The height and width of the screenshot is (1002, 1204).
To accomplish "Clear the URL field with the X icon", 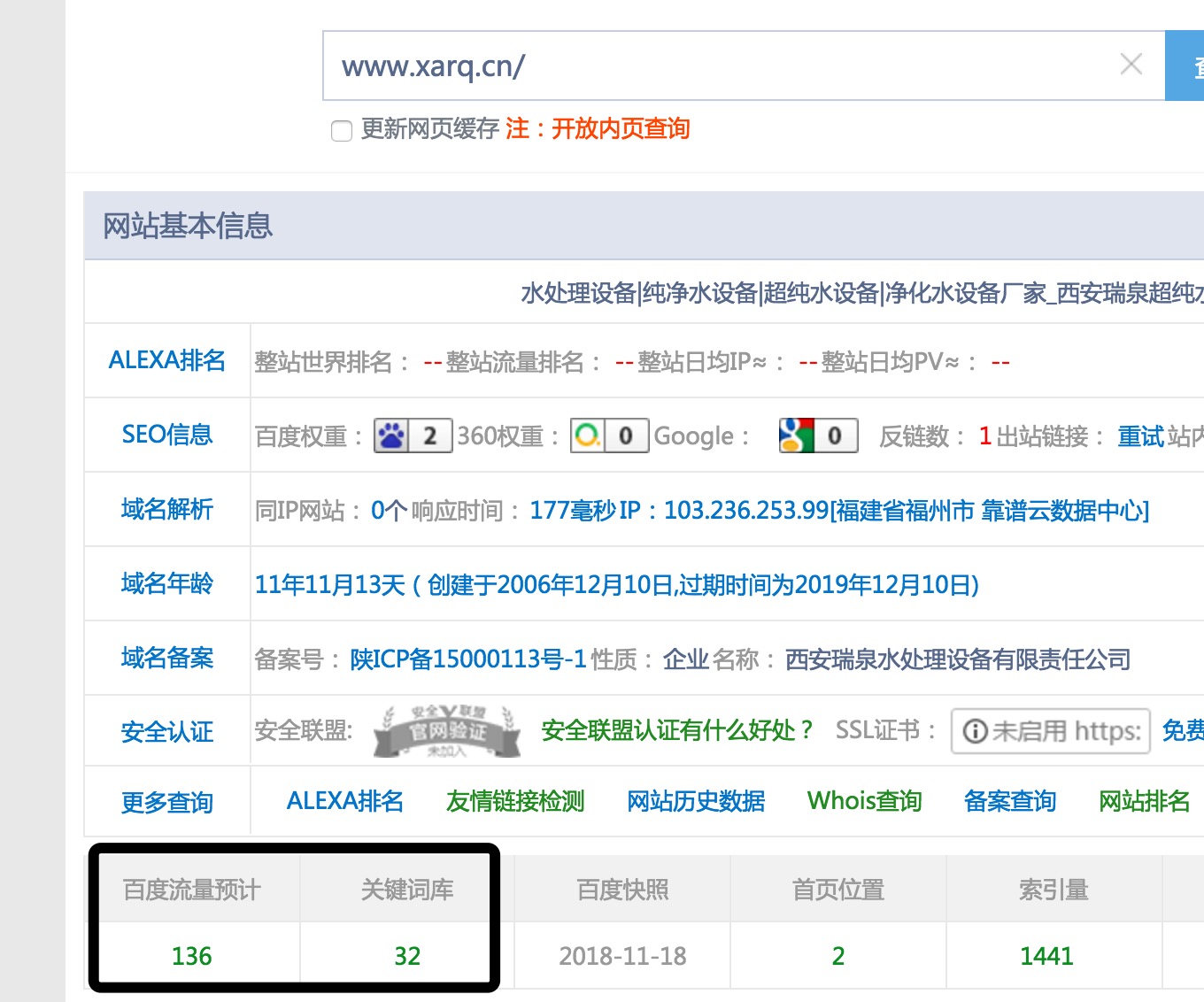I will click(x=1131, y=64).
